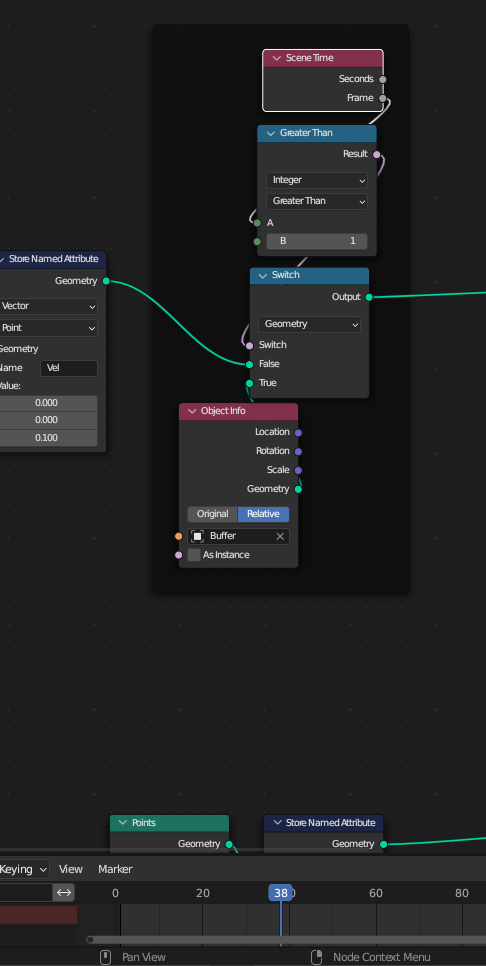Viewport: 486px width, 966px height.
Task: Open the Vector data type dropdown
Action: (48, 306)
